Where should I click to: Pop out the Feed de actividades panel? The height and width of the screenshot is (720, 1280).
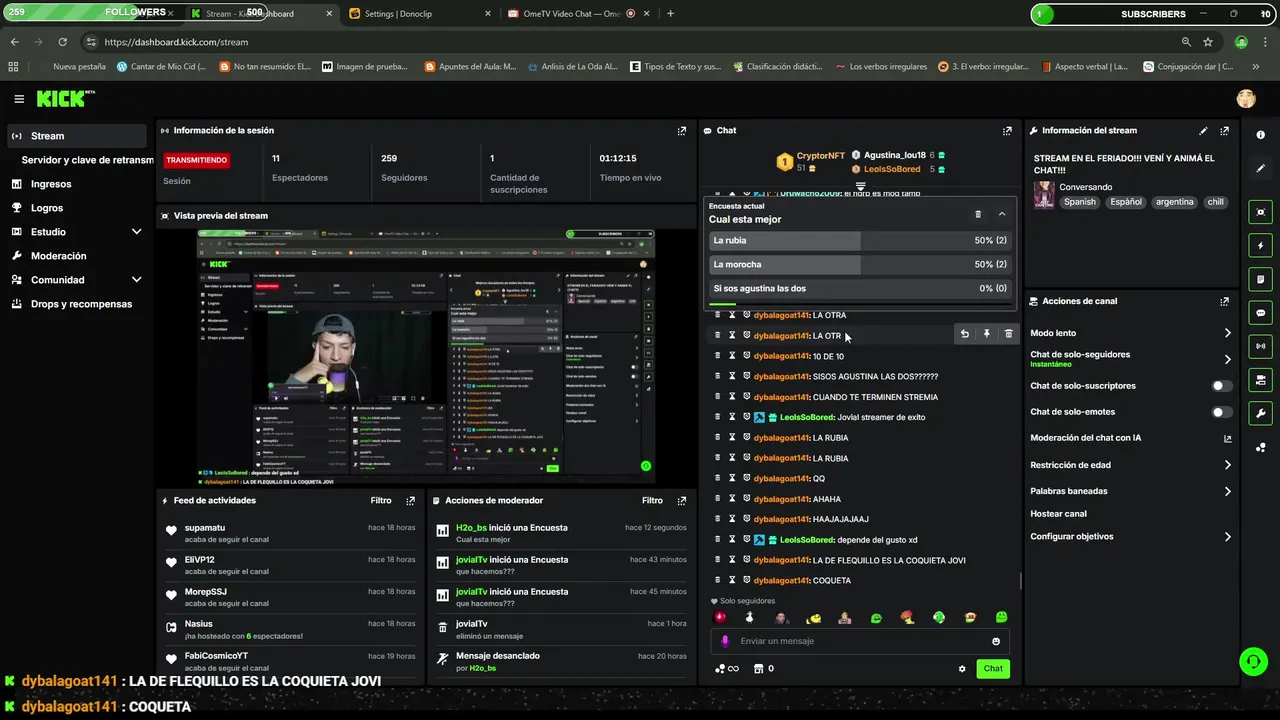pyautogui.click(x=410, y=501)
